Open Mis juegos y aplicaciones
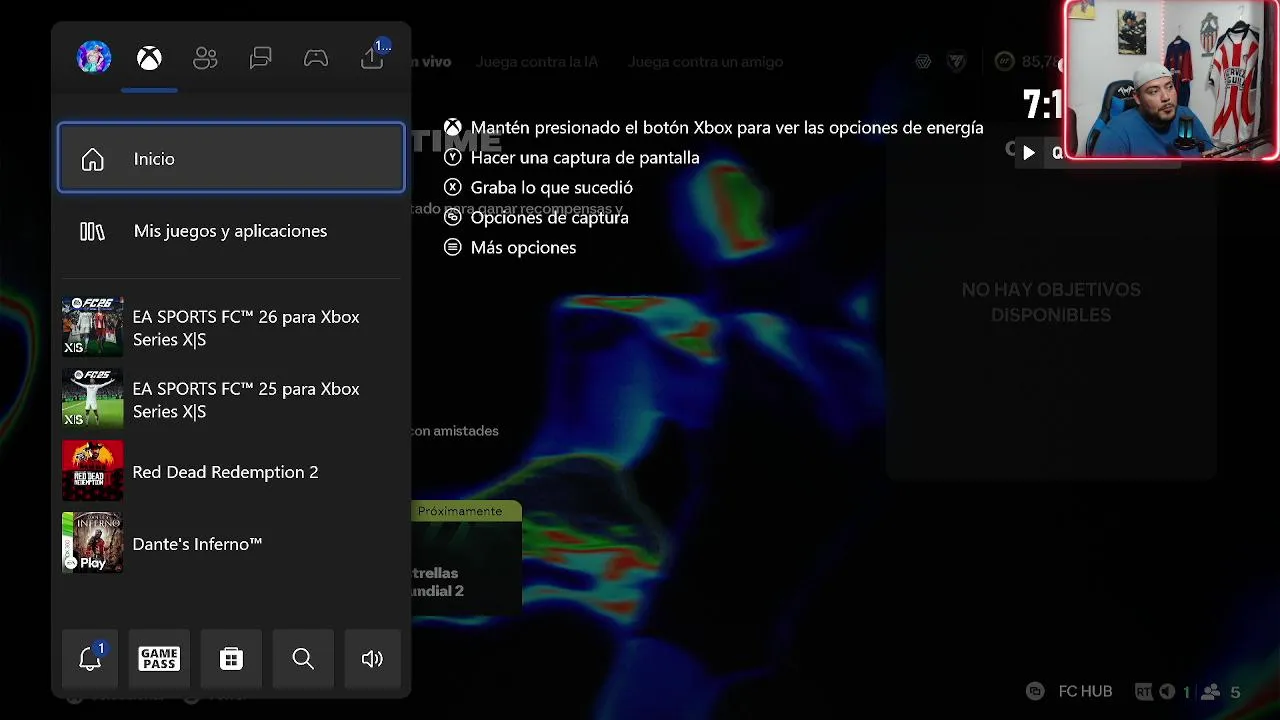This screenshot has width=1280, height=720. [x=231, y=231]
